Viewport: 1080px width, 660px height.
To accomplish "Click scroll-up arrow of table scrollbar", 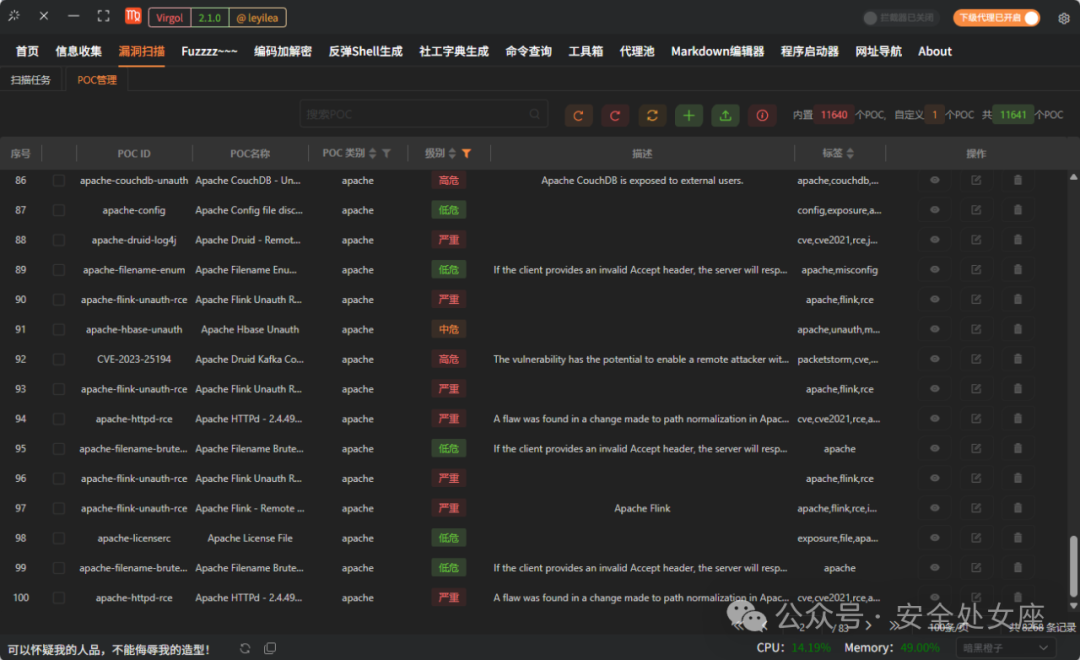I will [x=1073, y=177].
